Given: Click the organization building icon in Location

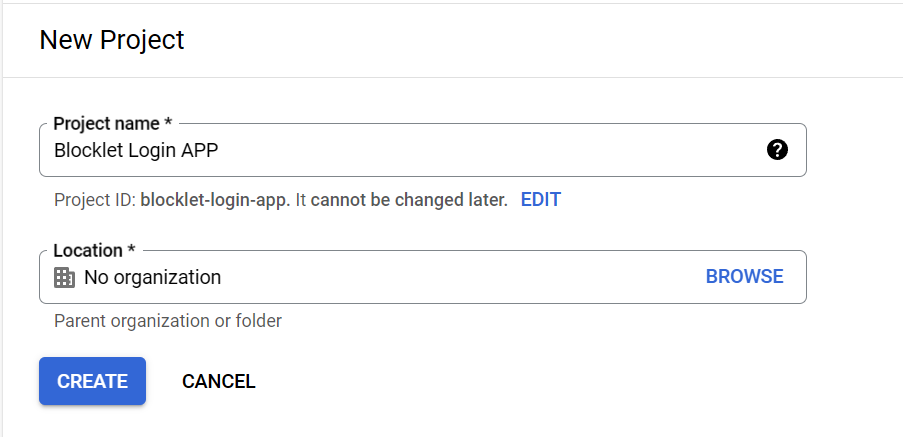Looking at the screenshot, I should [64, 277].
